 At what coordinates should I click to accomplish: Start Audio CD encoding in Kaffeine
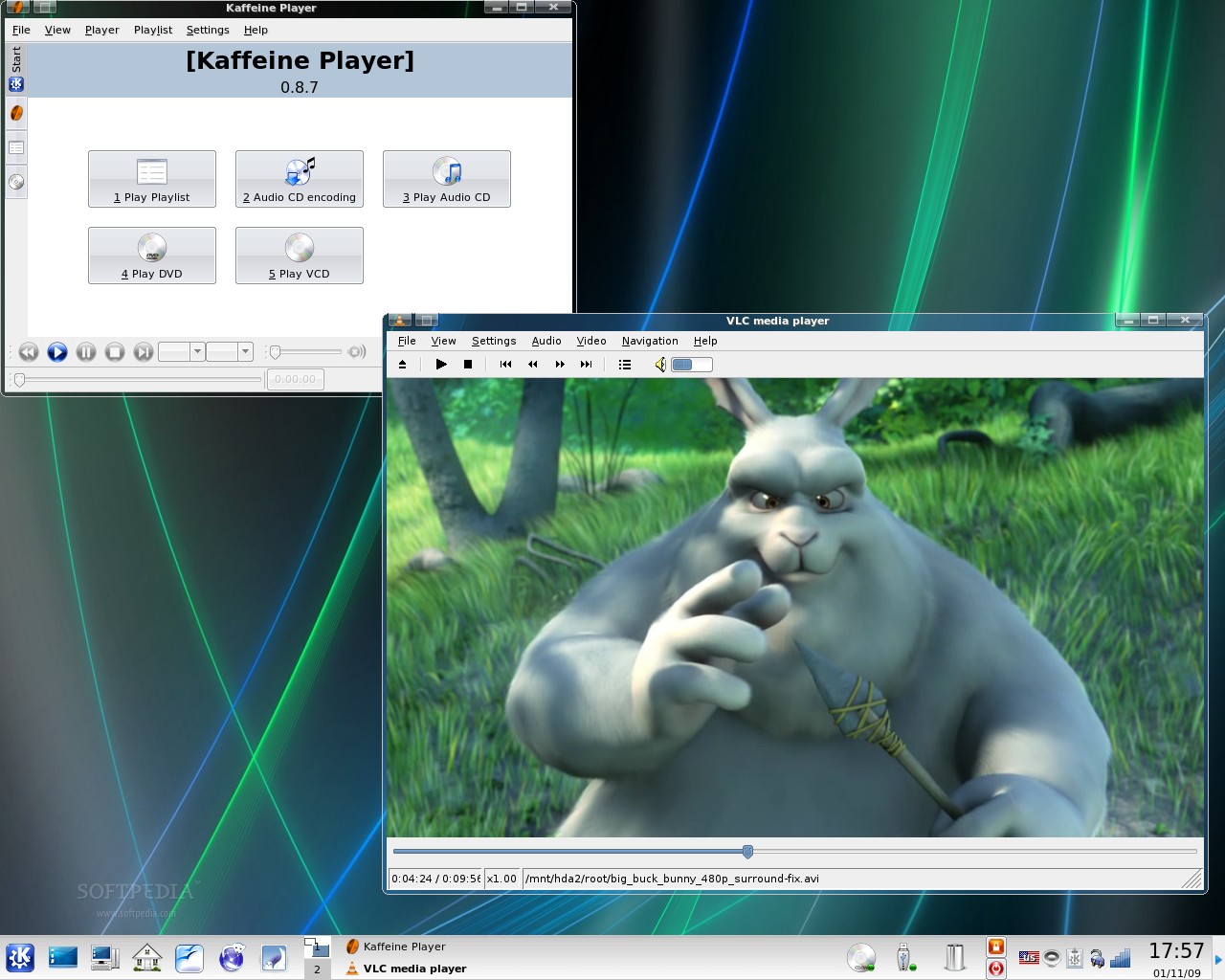click(x=300, y=179)
